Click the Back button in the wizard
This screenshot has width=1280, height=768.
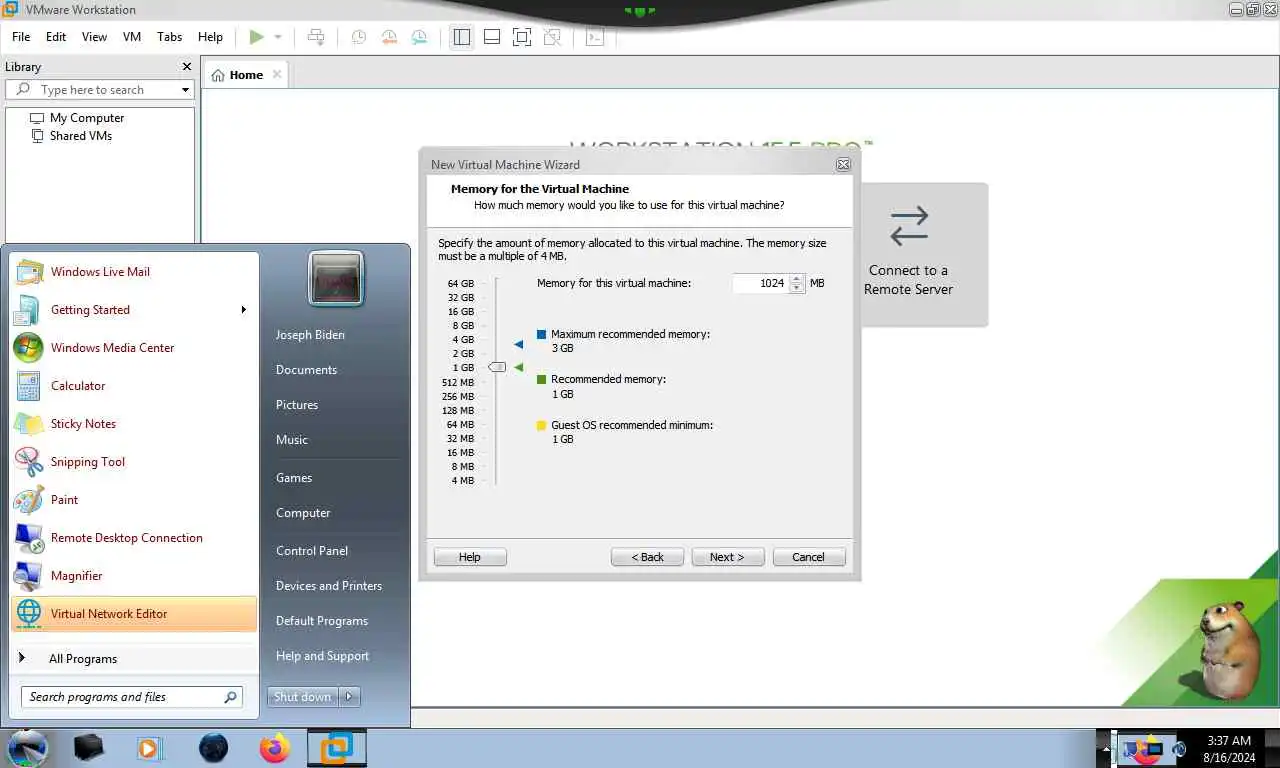click(x=647, y=557)
